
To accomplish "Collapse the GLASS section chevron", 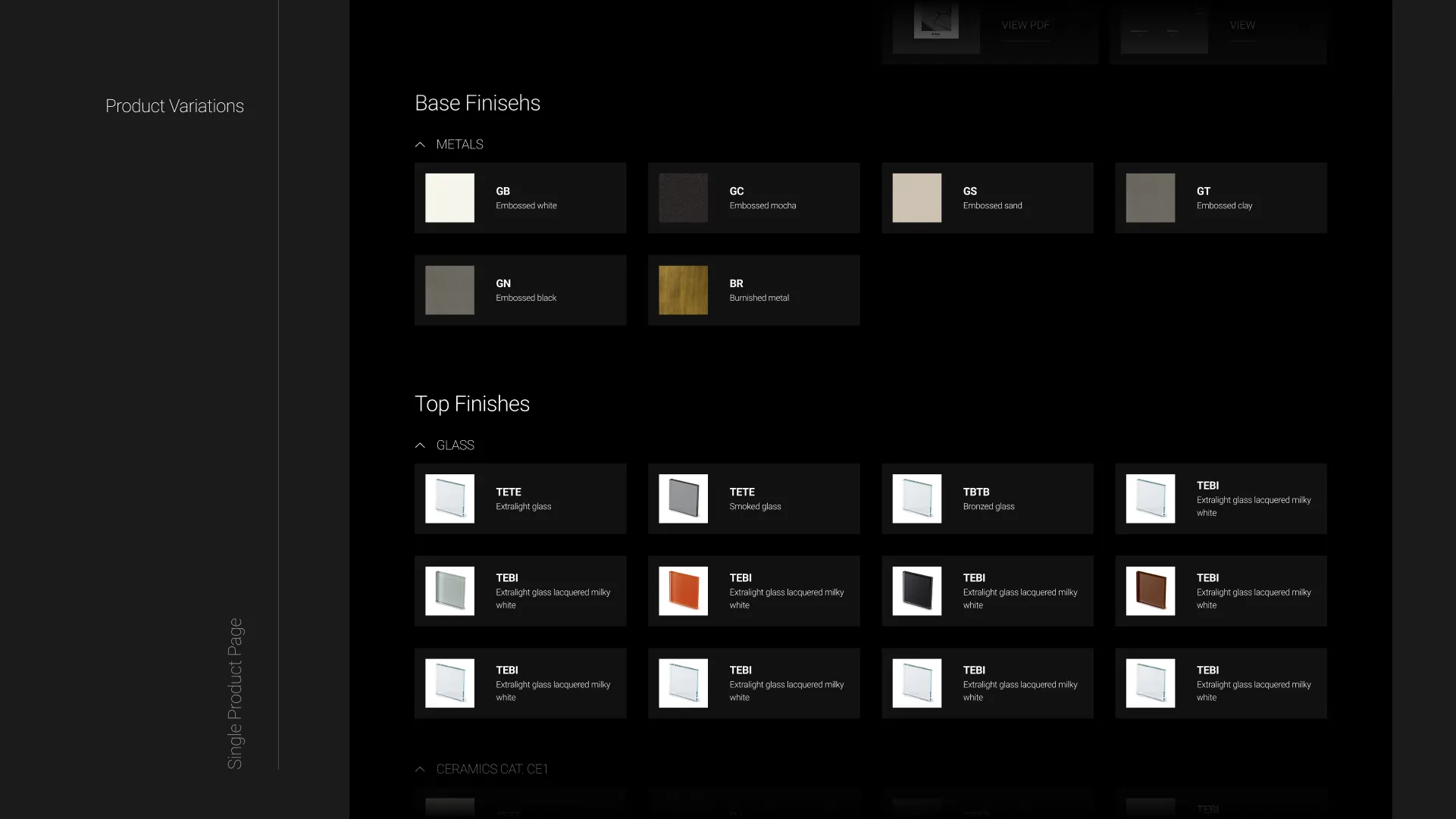I will coord(420,445).
